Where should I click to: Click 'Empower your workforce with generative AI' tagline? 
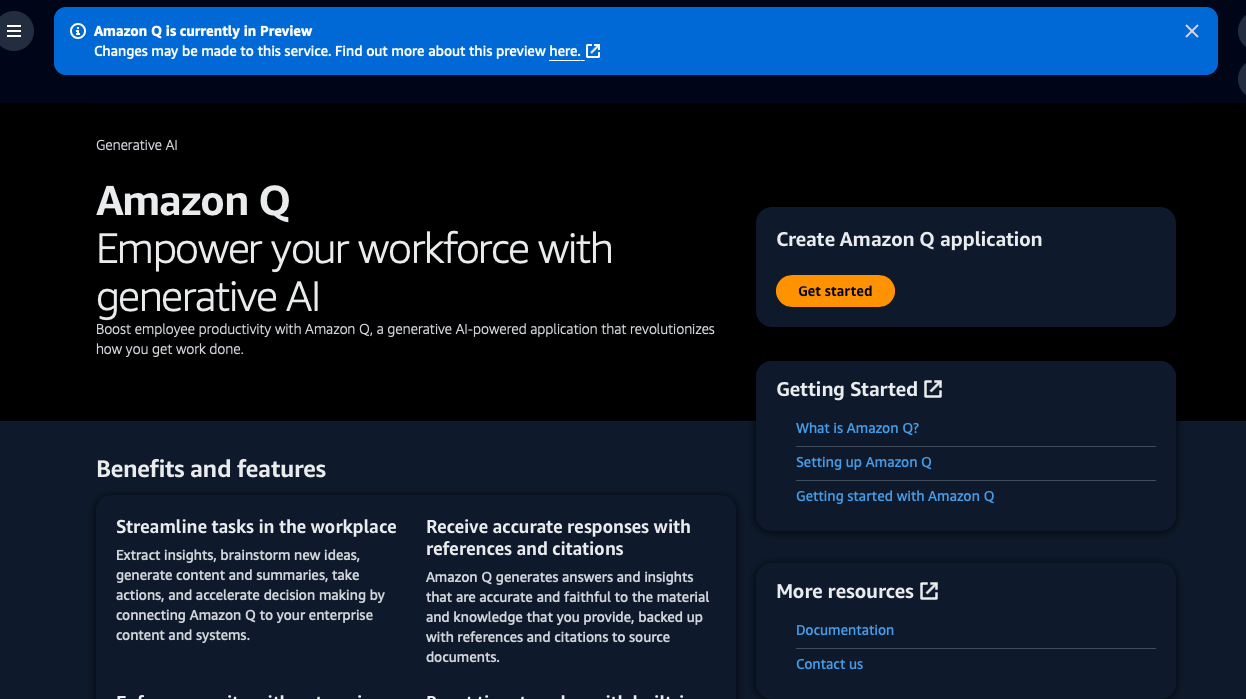354,273
